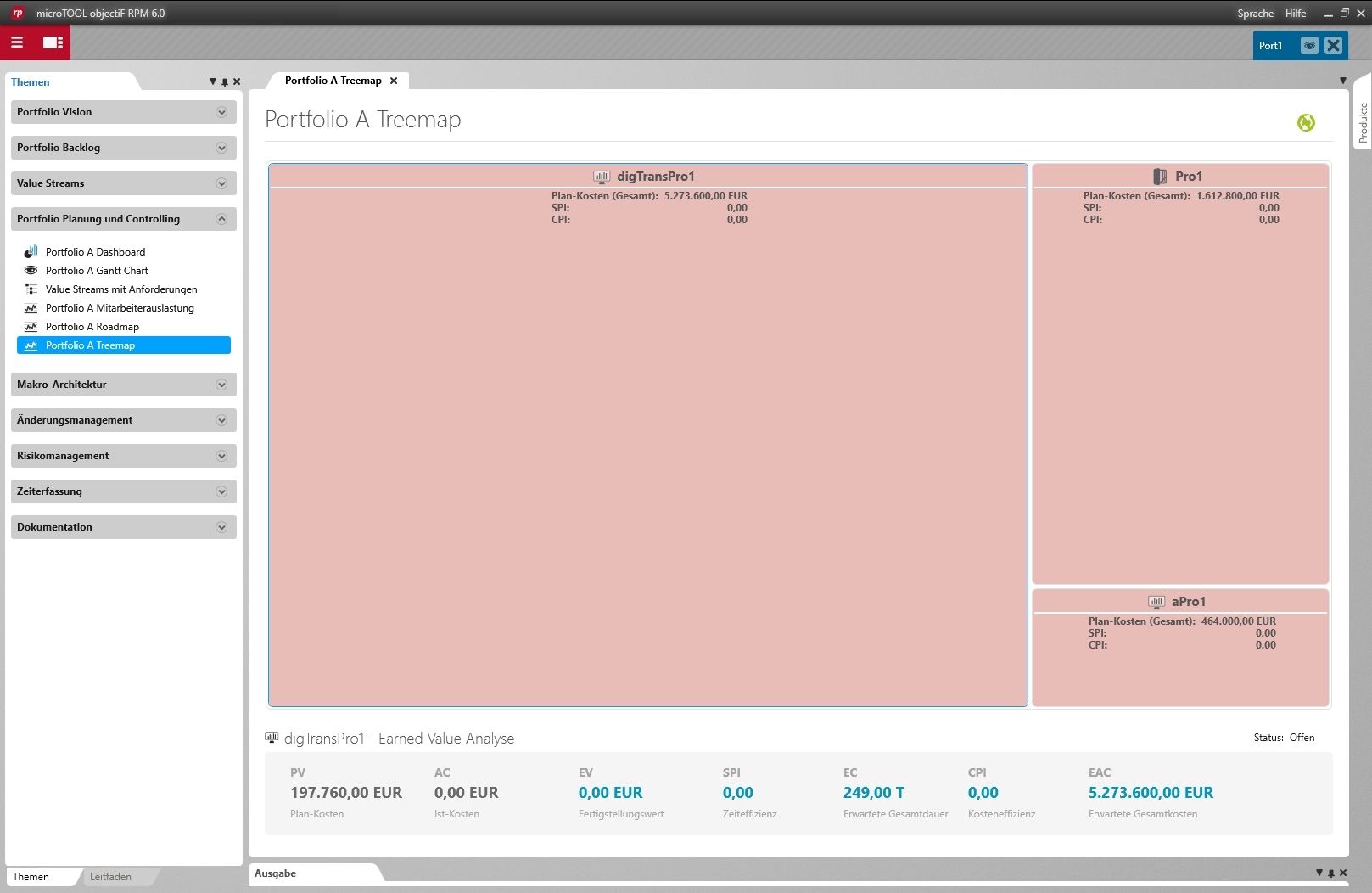Click the EV Fertigstellungswert value

610,793
